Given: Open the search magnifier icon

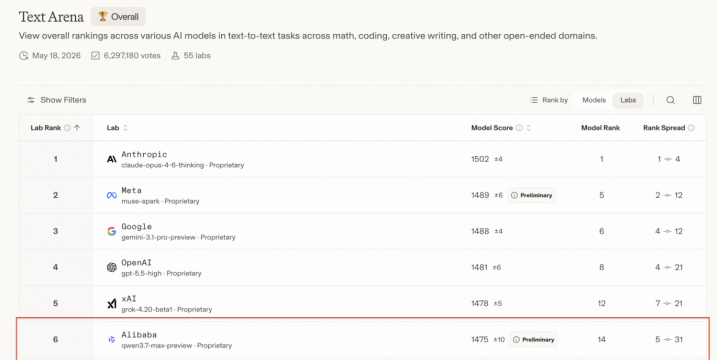Looking at the screenshot, I should point(670,100).
